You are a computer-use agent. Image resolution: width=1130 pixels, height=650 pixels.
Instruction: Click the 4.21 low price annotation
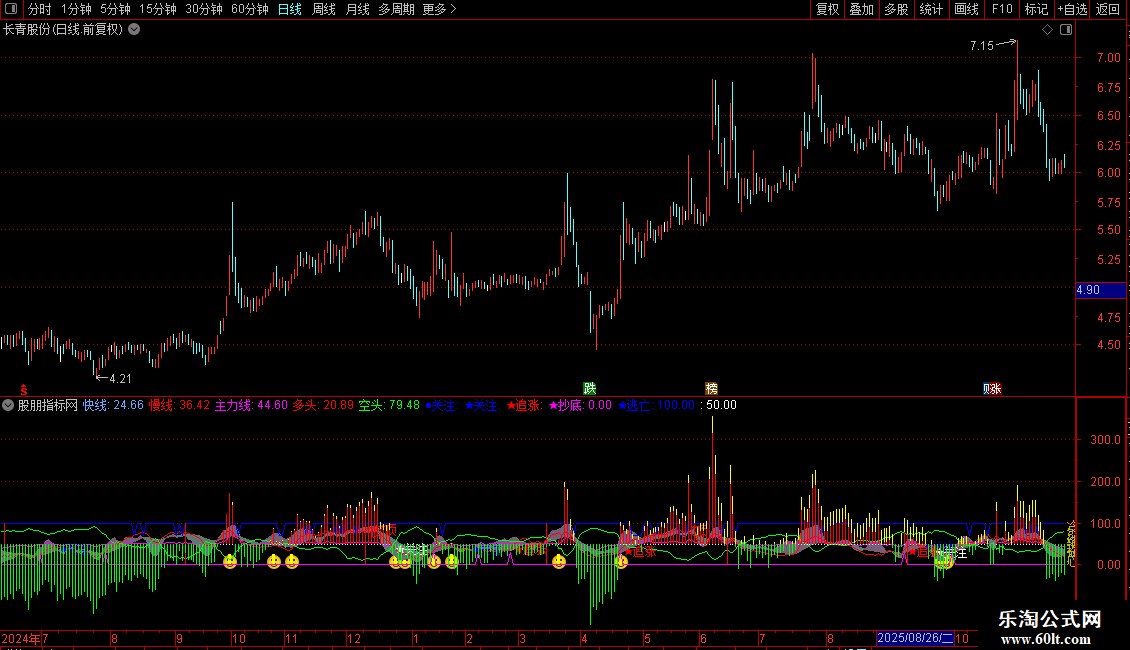click(120, 378)
